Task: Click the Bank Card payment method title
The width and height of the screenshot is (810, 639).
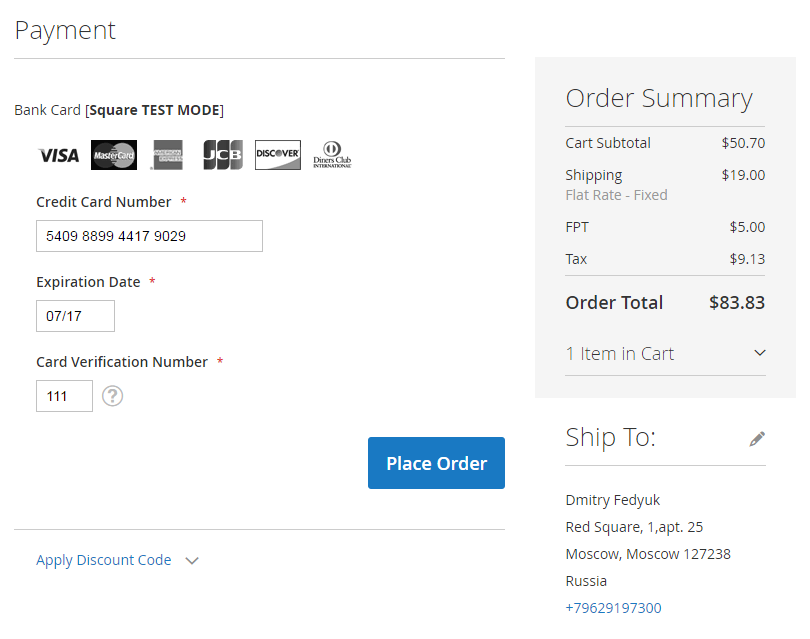Action: [x=119, y=110]
